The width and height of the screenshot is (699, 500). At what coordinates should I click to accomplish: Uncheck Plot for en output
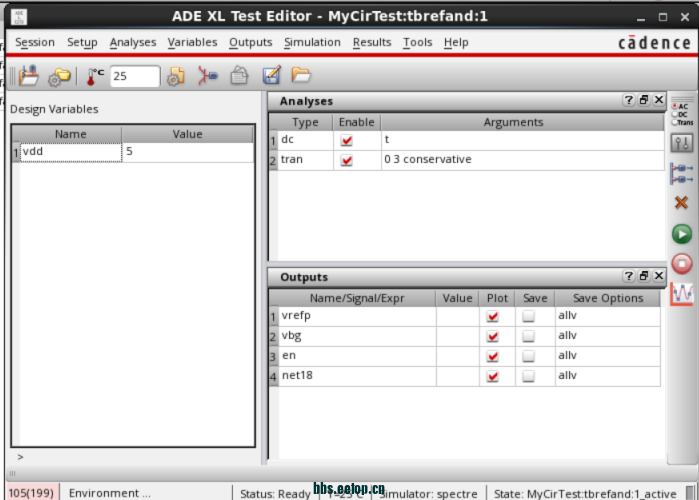[x=493, y=357]
